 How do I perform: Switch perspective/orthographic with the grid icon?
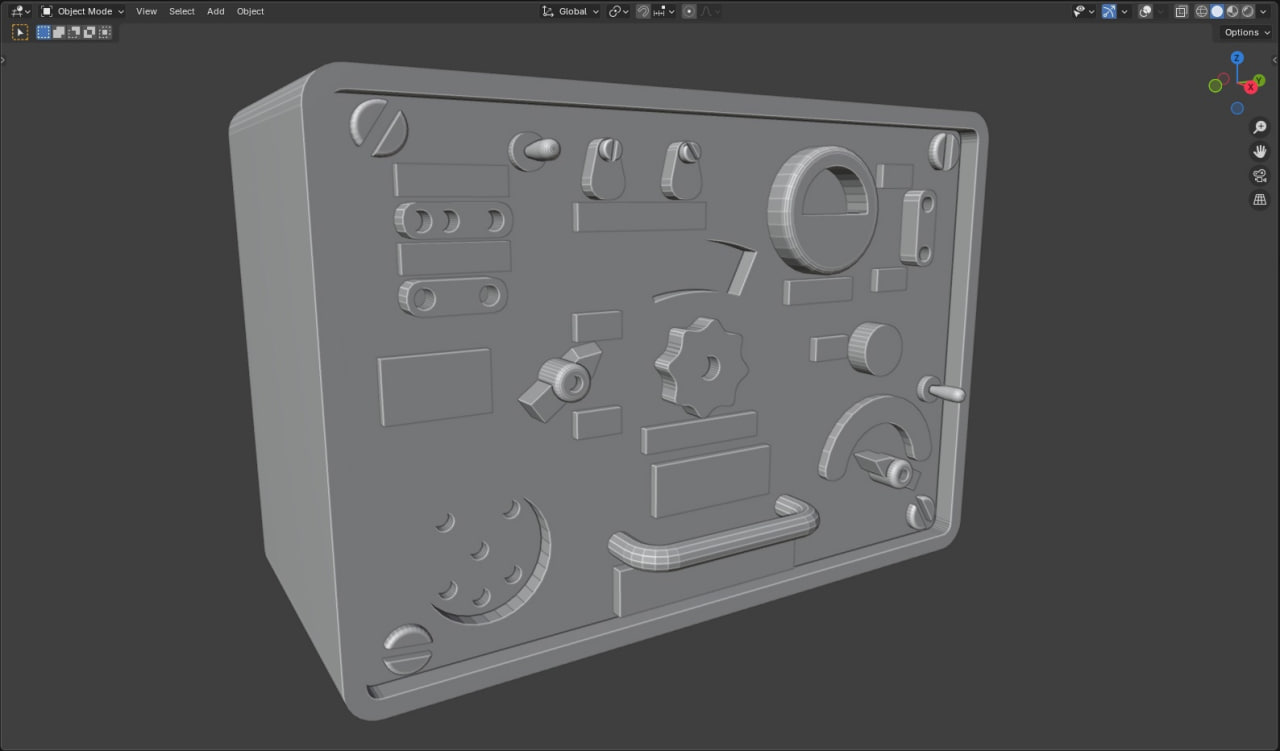click(x=1260, y=200)
